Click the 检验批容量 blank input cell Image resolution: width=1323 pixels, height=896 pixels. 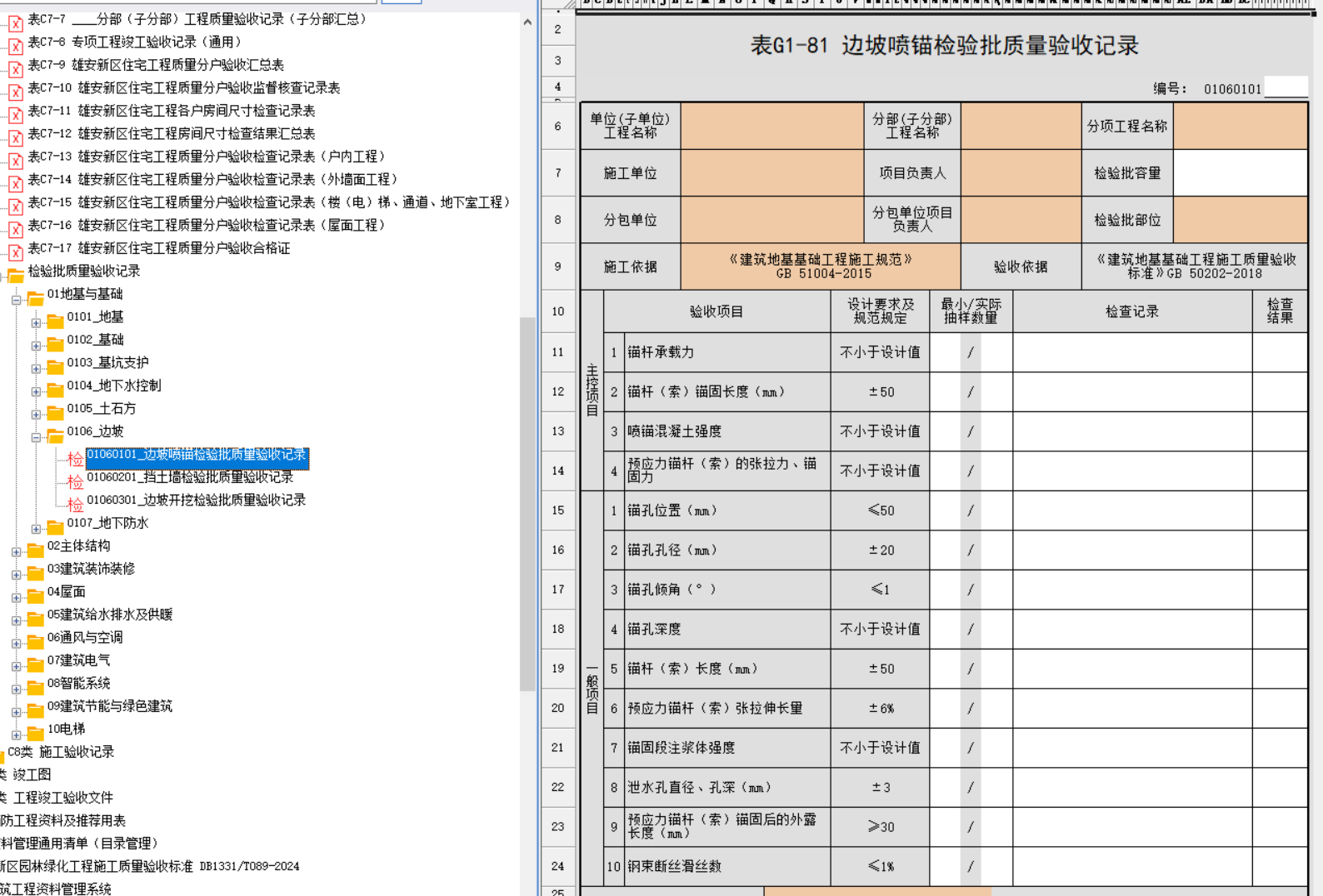pyautogui.click(x=1240, y=173)
